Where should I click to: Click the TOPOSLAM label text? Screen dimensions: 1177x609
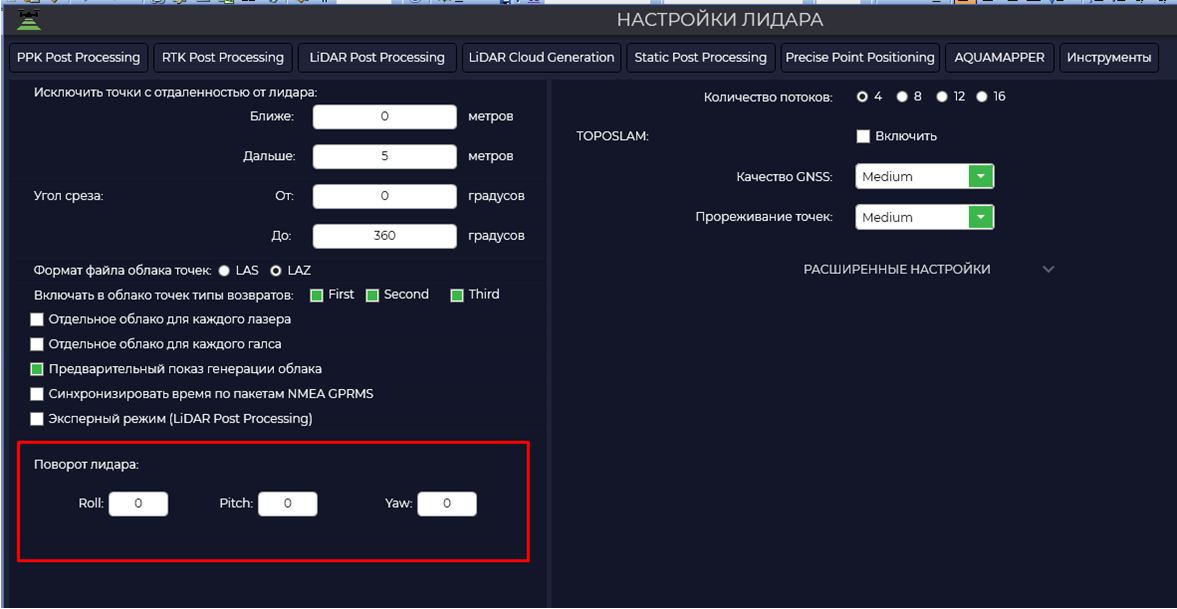[x=612, y=137]
